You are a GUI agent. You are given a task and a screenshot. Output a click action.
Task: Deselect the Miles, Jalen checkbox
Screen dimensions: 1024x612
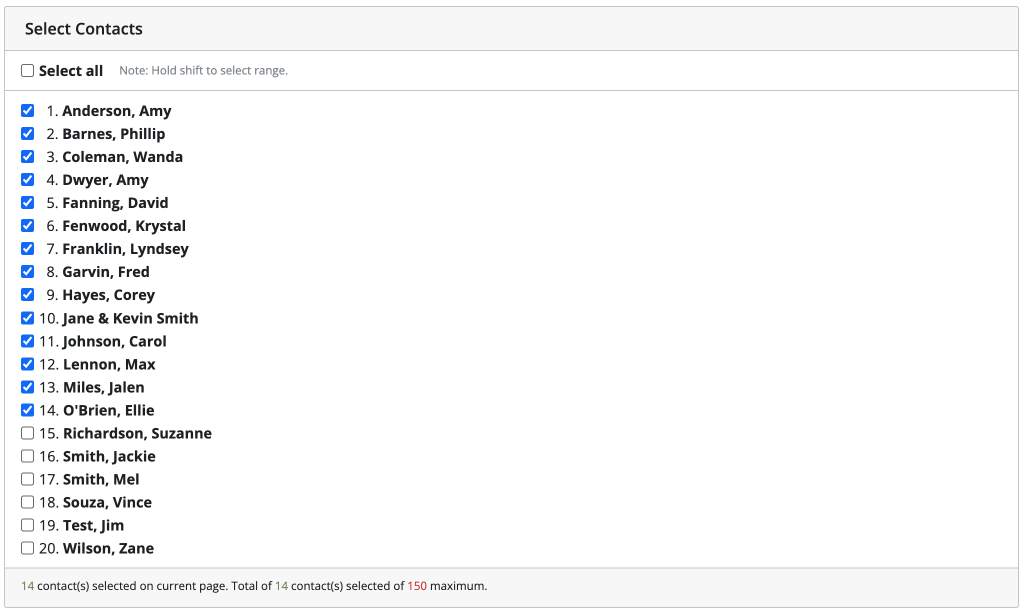[28, 387]
